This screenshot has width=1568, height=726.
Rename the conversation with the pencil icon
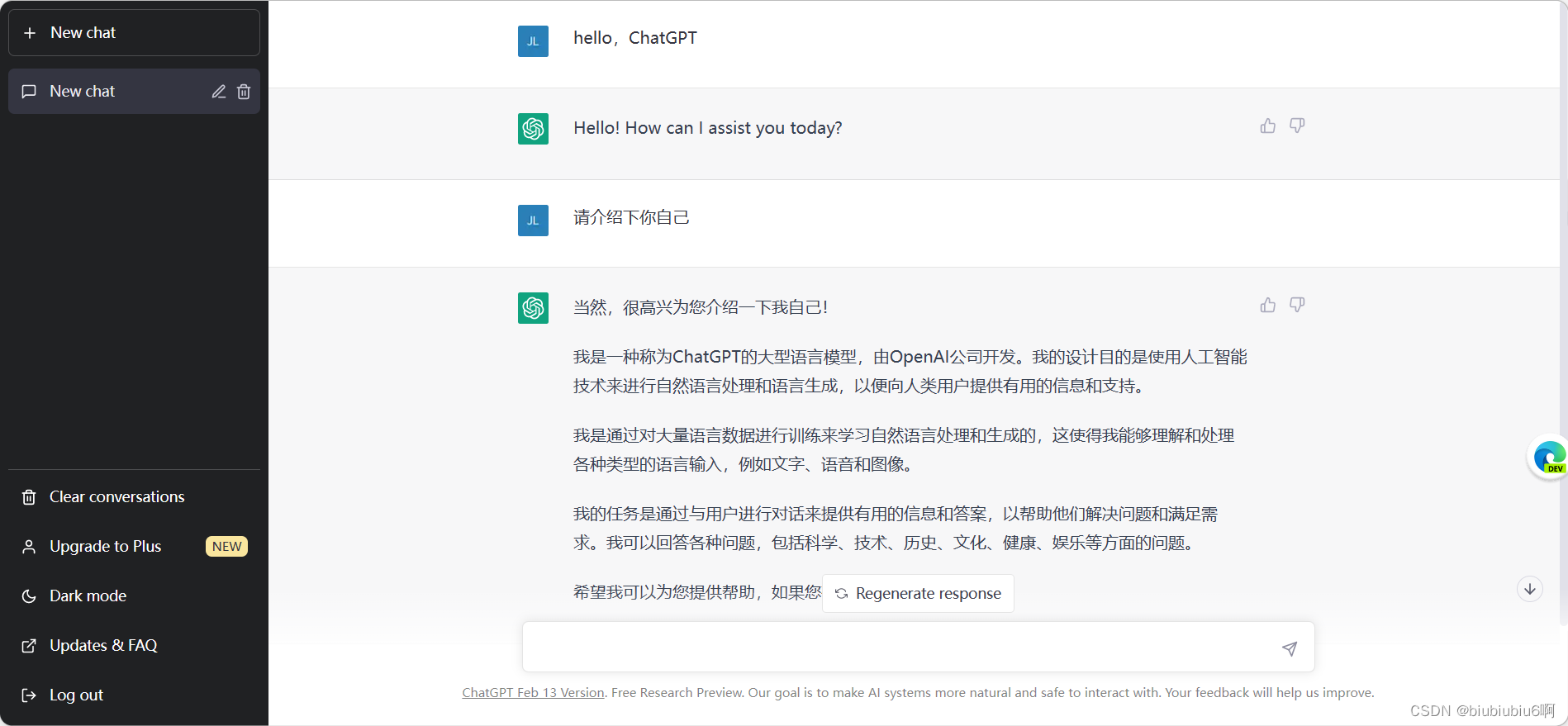pyautogui.click(x=219, y=92)
